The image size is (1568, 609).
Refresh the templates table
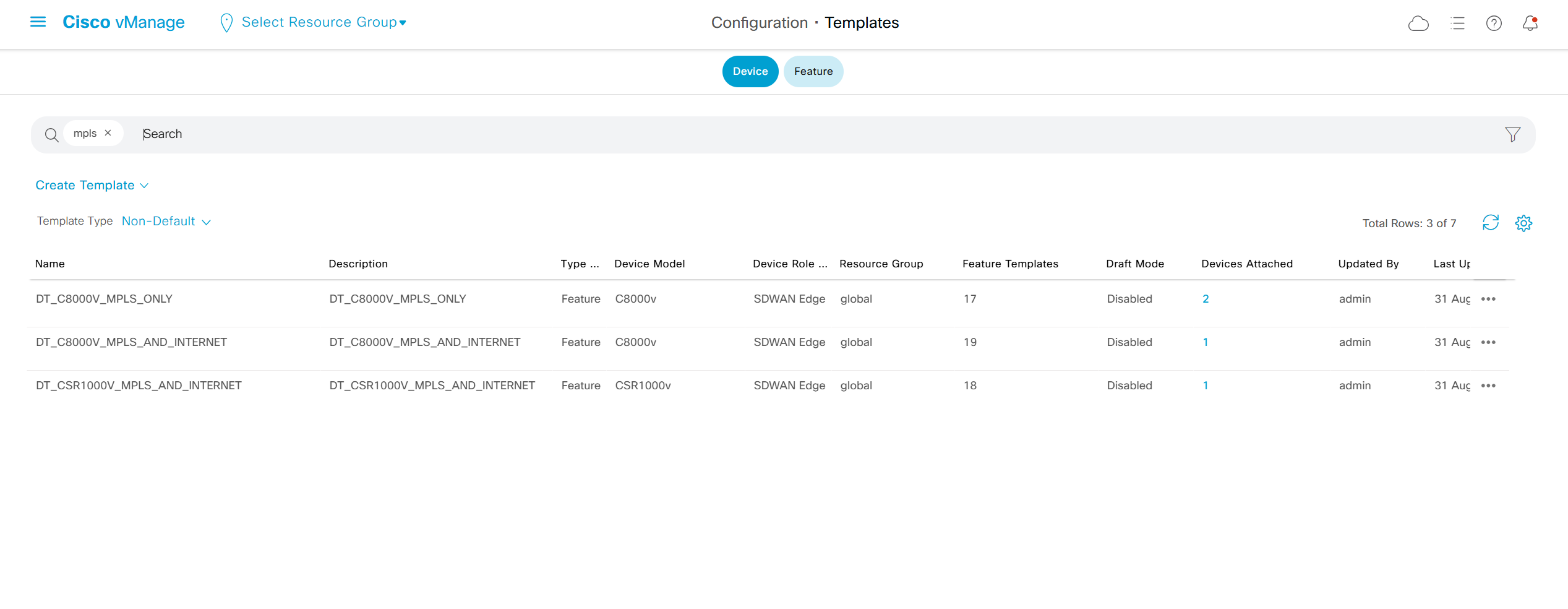coord(1490,223)
